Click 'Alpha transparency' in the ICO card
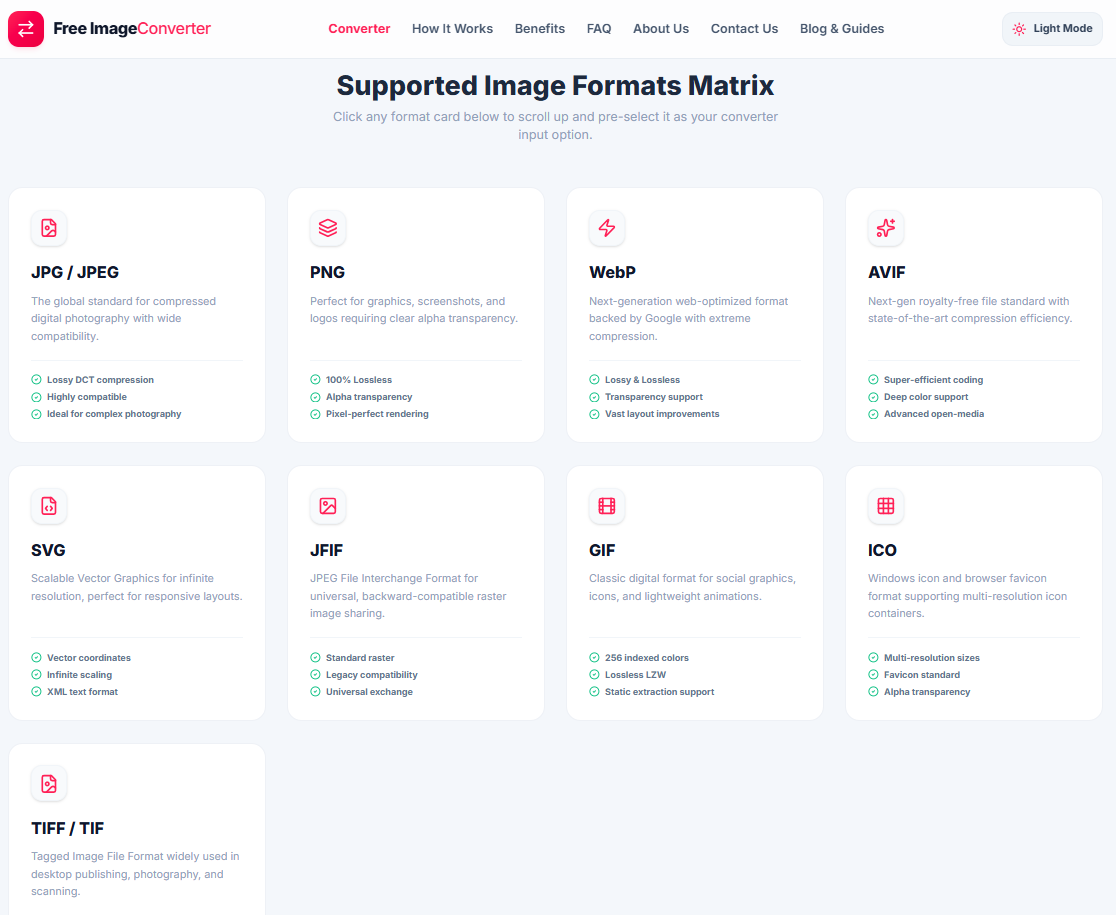Viewport: 1116px width, 915px height. coord(927,692)
